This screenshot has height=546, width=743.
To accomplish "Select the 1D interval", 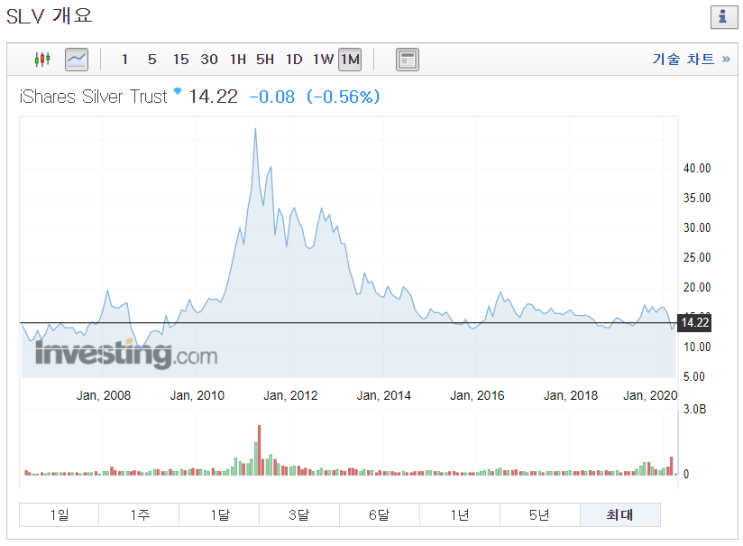I will 294,59.
